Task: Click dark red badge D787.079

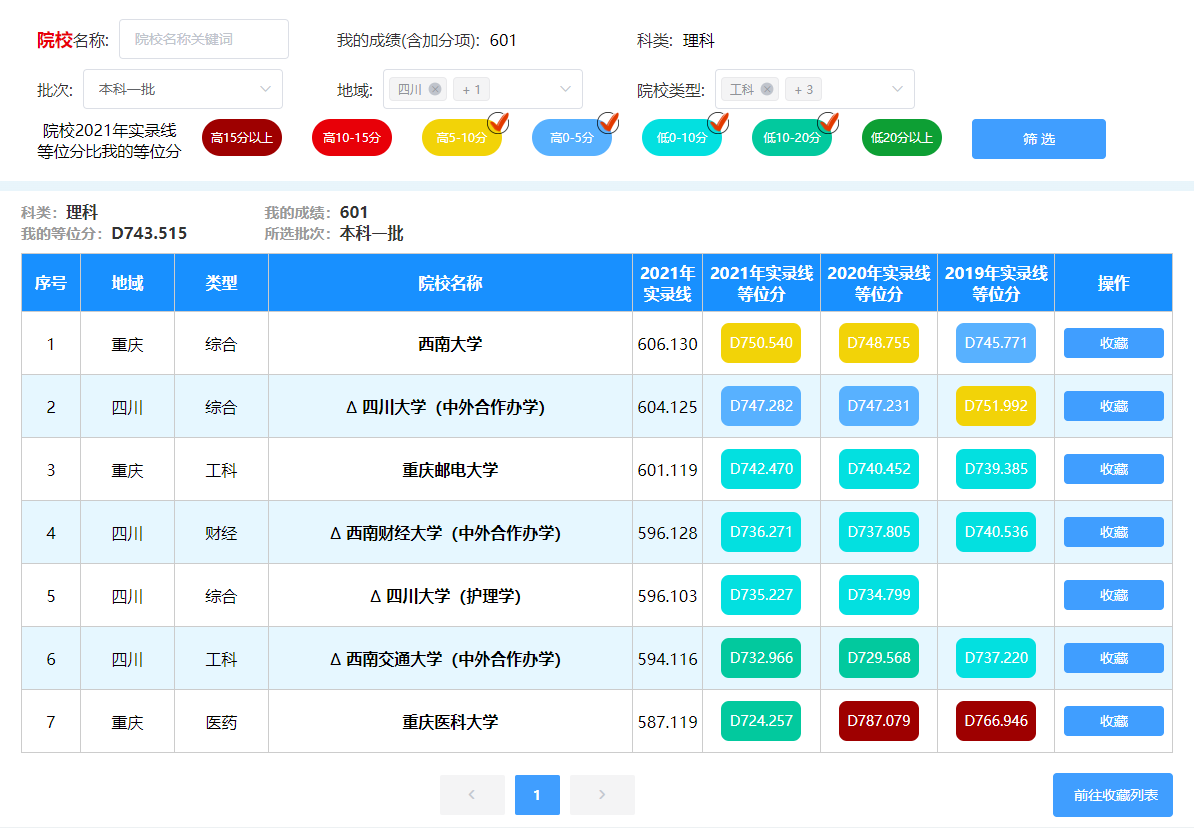Action: point(879,721)
